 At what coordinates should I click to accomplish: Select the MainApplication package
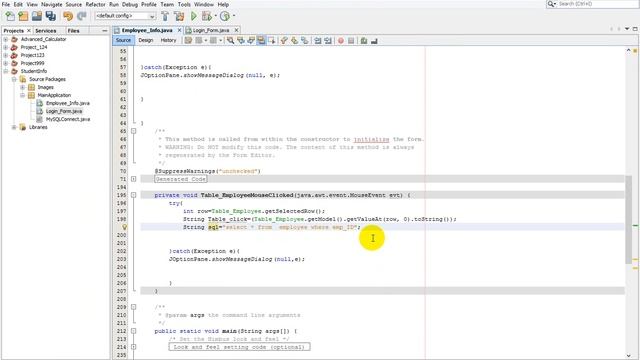[54, 95]
